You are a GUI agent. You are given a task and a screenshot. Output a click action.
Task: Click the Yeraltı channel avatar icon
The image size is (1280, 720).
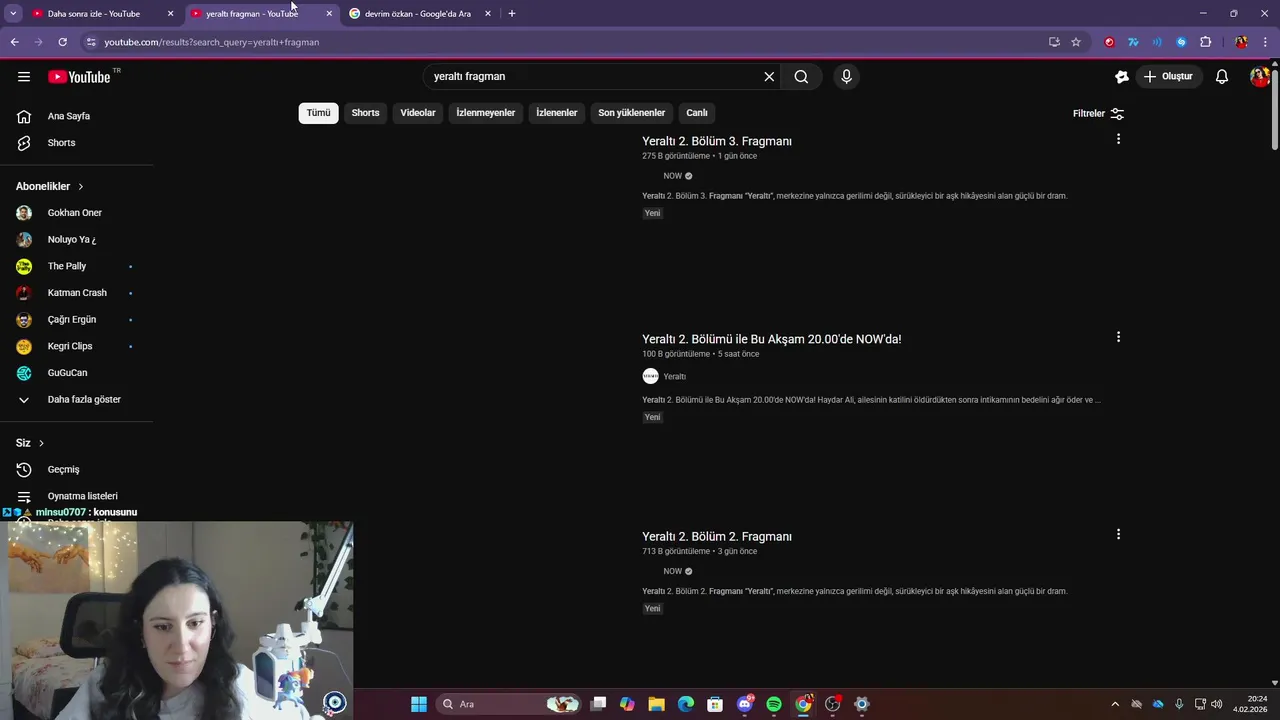pyautogui.click(x=650, y=376)
